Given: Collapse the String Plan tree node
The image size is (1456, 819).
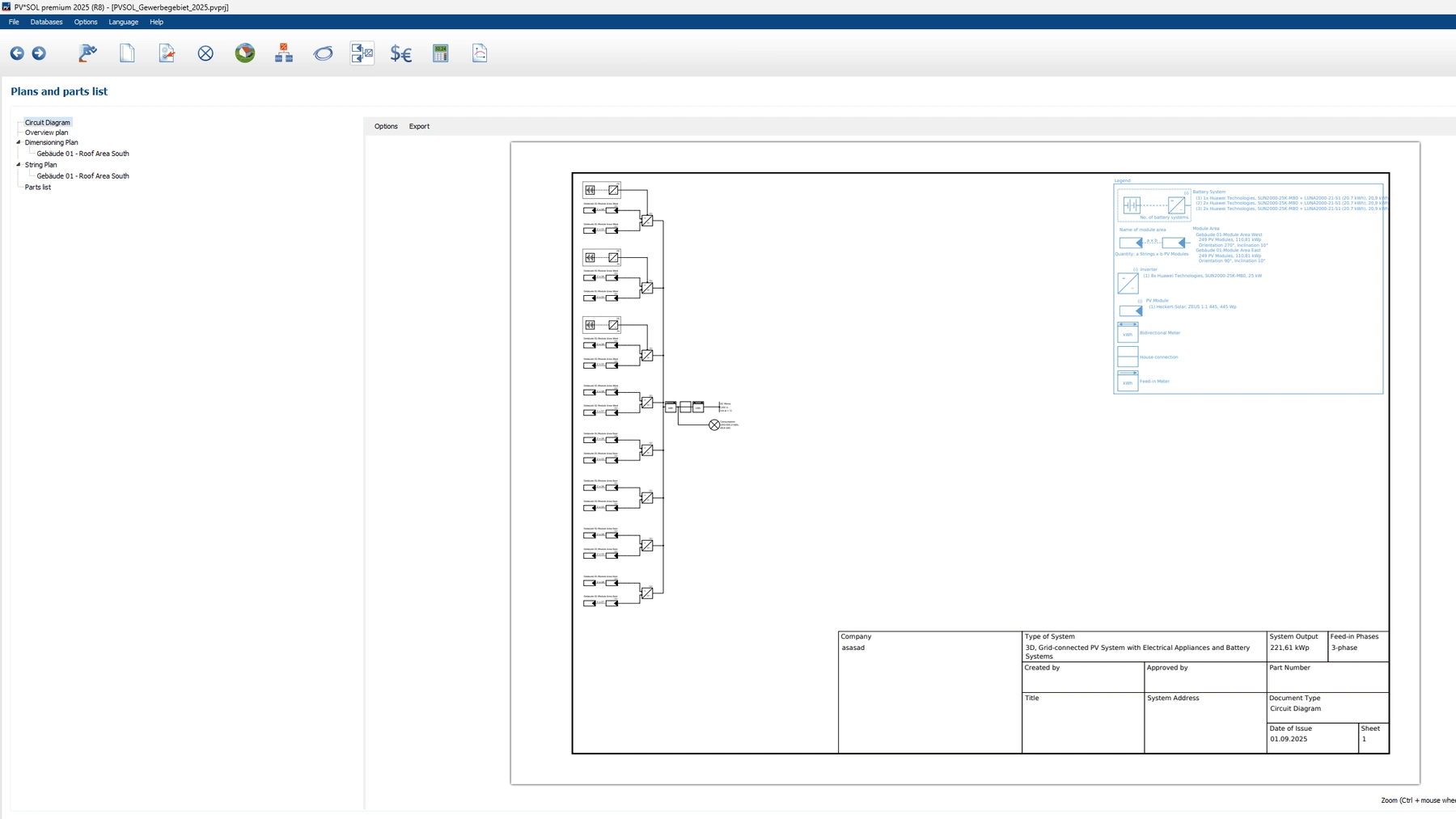Looking at the screenshot, I should (x=19, y=165).
